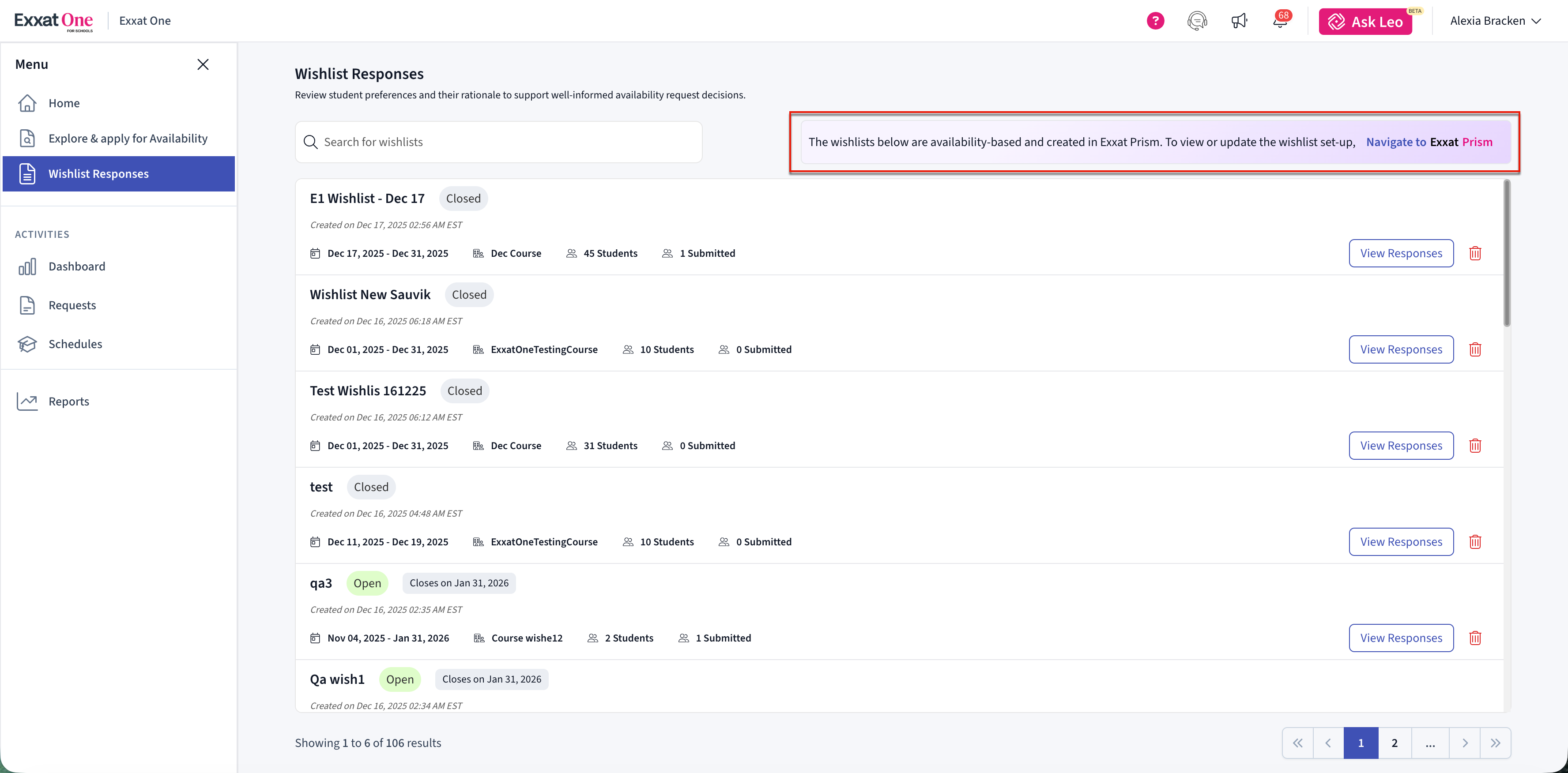Click the Search for wishlists field
Image resolution: width=1568 pixels, height=773 pixels.
498,143
